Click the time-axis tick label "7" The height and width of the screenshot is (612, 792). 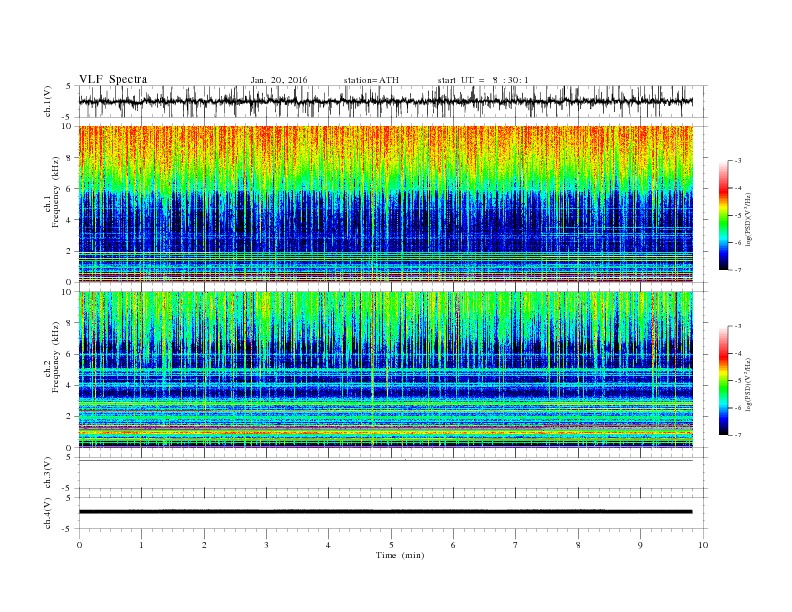point(516,545)
